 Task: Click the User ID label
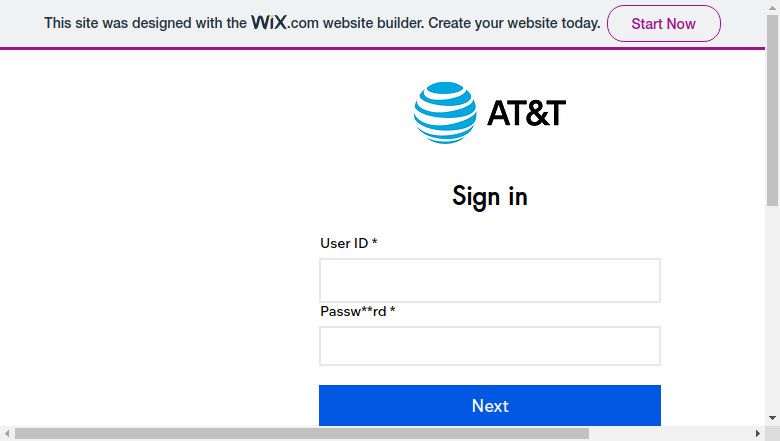(349, 243)
